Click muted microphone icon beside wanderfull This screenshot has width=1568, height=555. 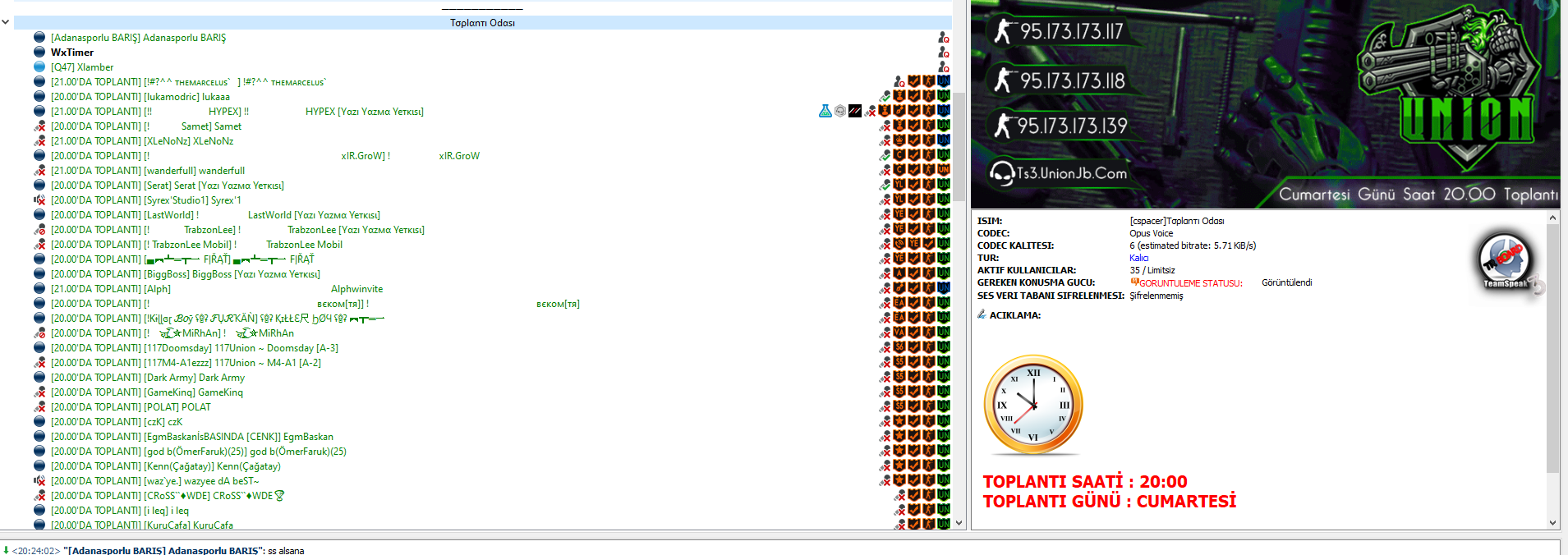pos(39,171)
